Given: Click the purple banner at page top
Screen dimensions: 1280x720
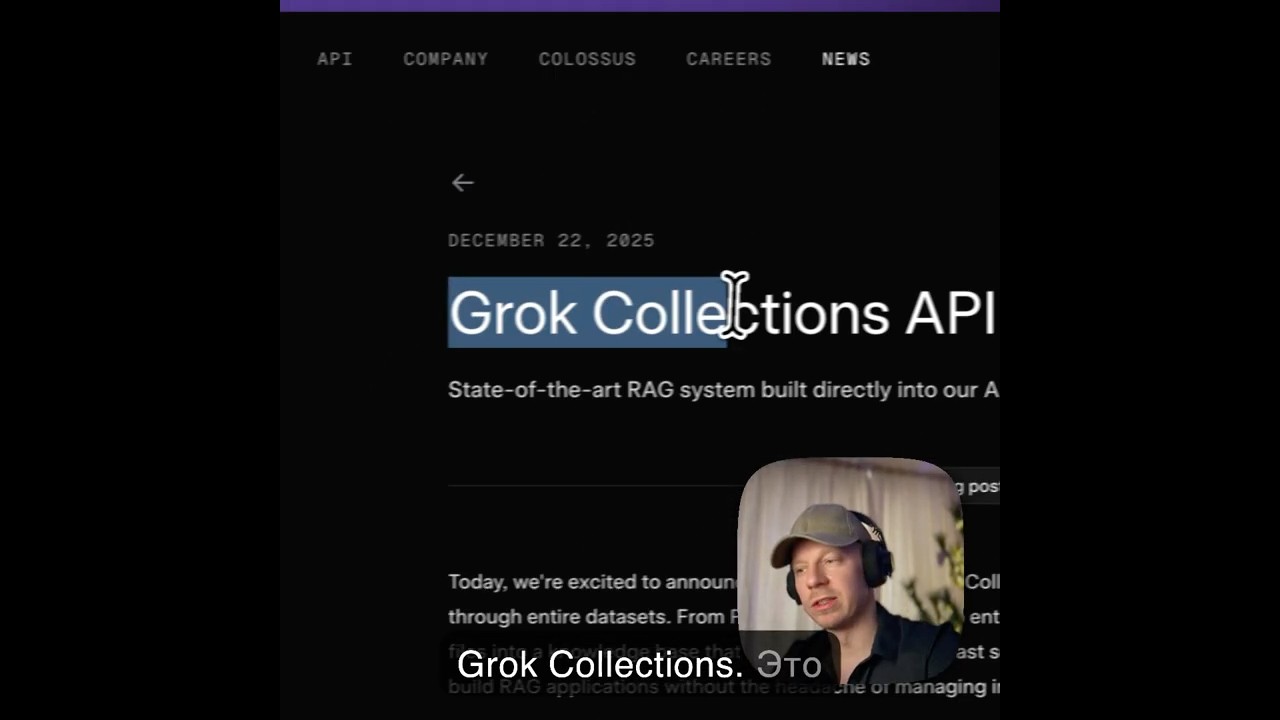Looking at the screenshot, I should coord(640,6).
